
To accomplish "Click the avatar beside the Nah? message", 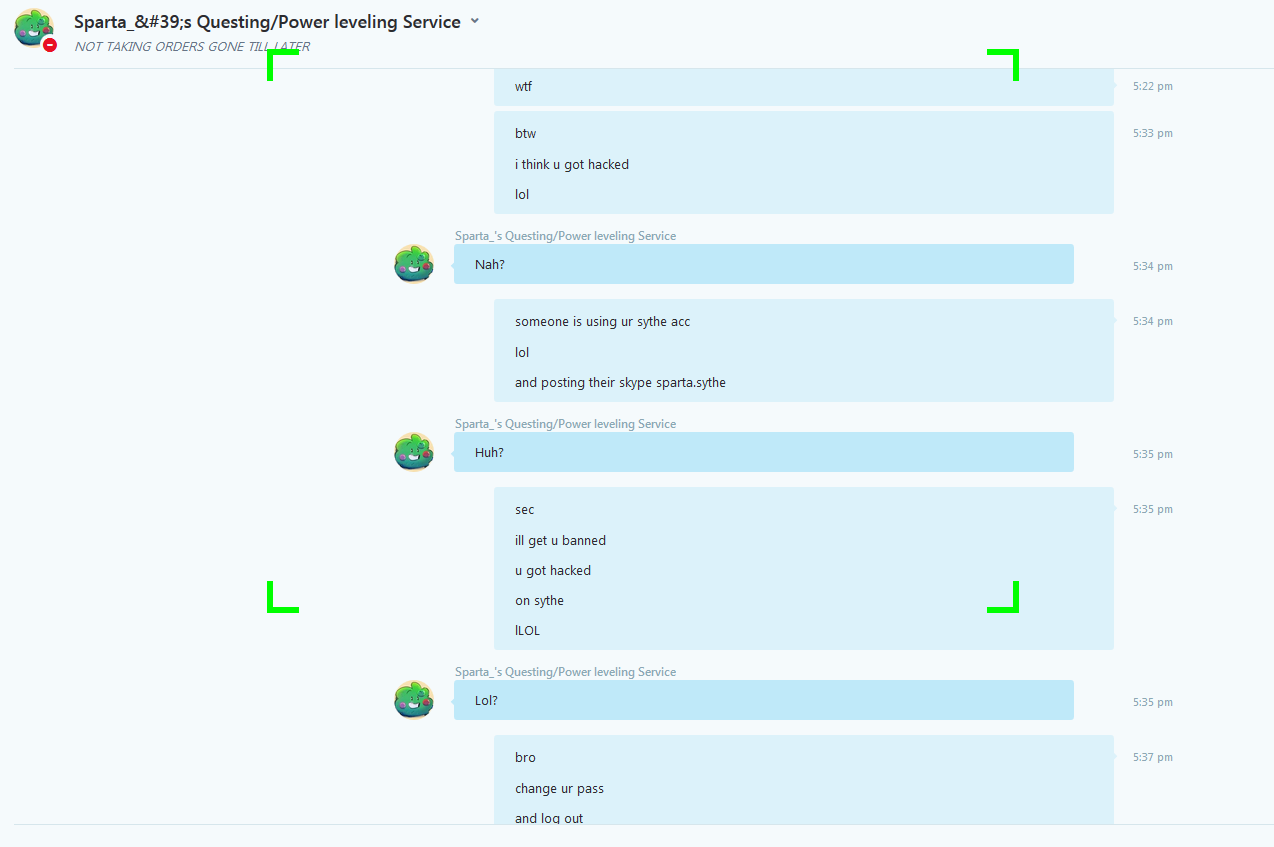I will (x=414, y=264).
